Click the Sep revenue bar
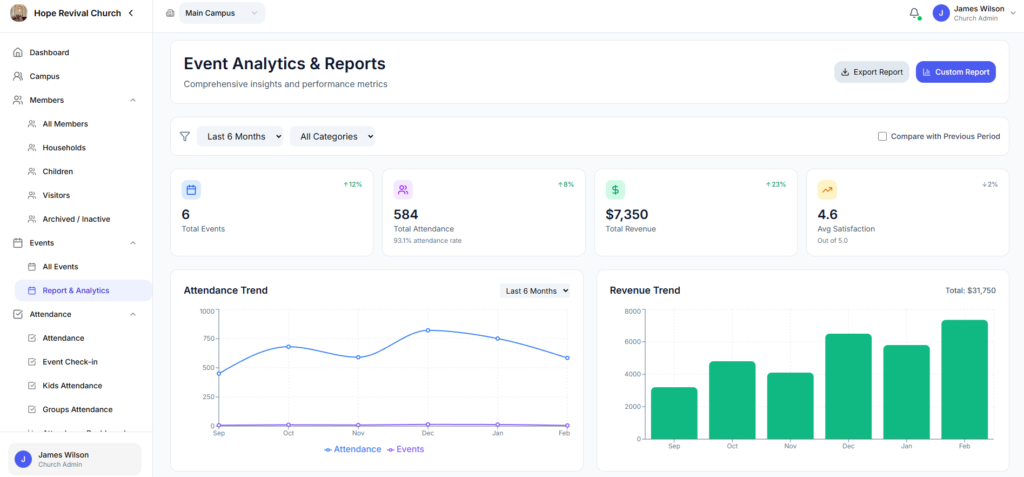 674,413
